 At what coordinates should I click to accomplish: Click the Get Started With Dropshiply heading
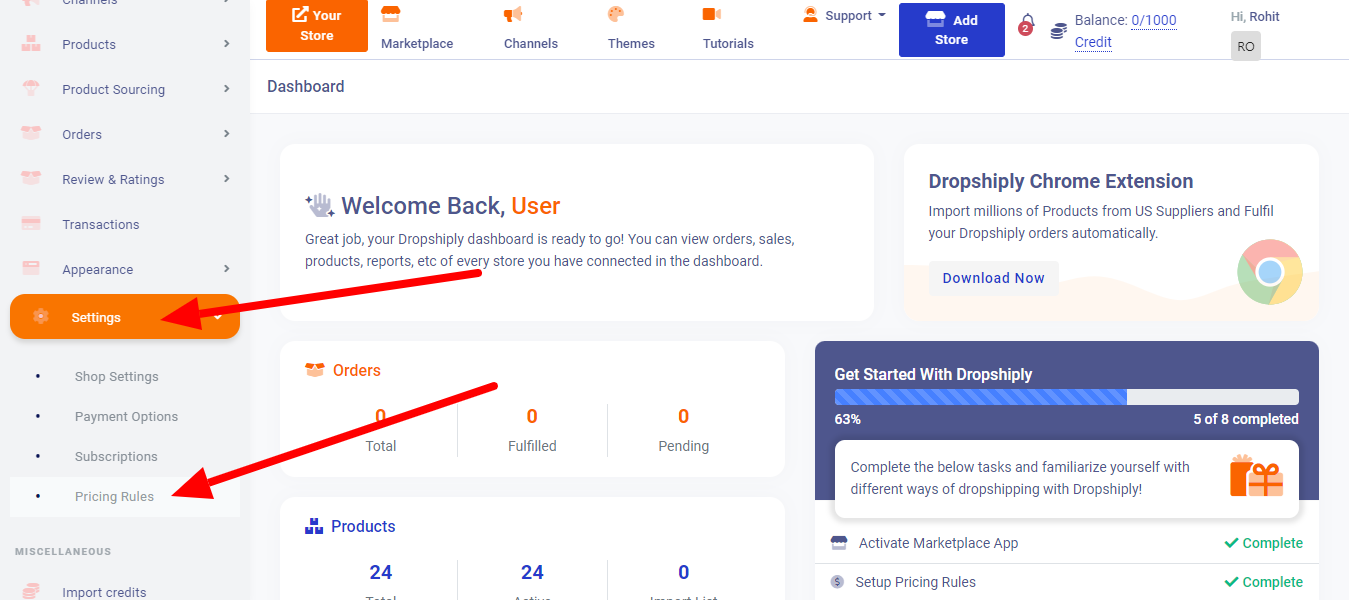[x=934, y=374]
